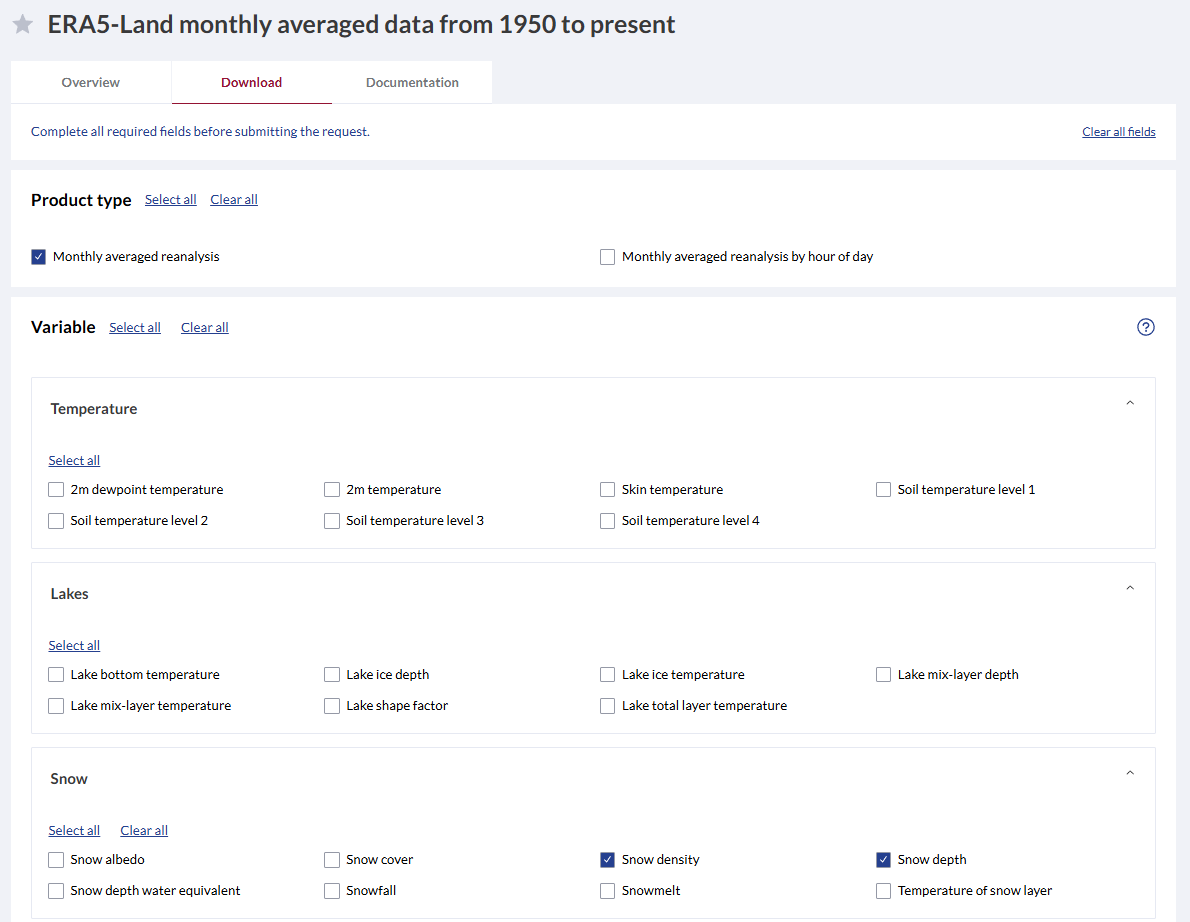Click the 'Complete all required fields' notice

tap(200, 132)
